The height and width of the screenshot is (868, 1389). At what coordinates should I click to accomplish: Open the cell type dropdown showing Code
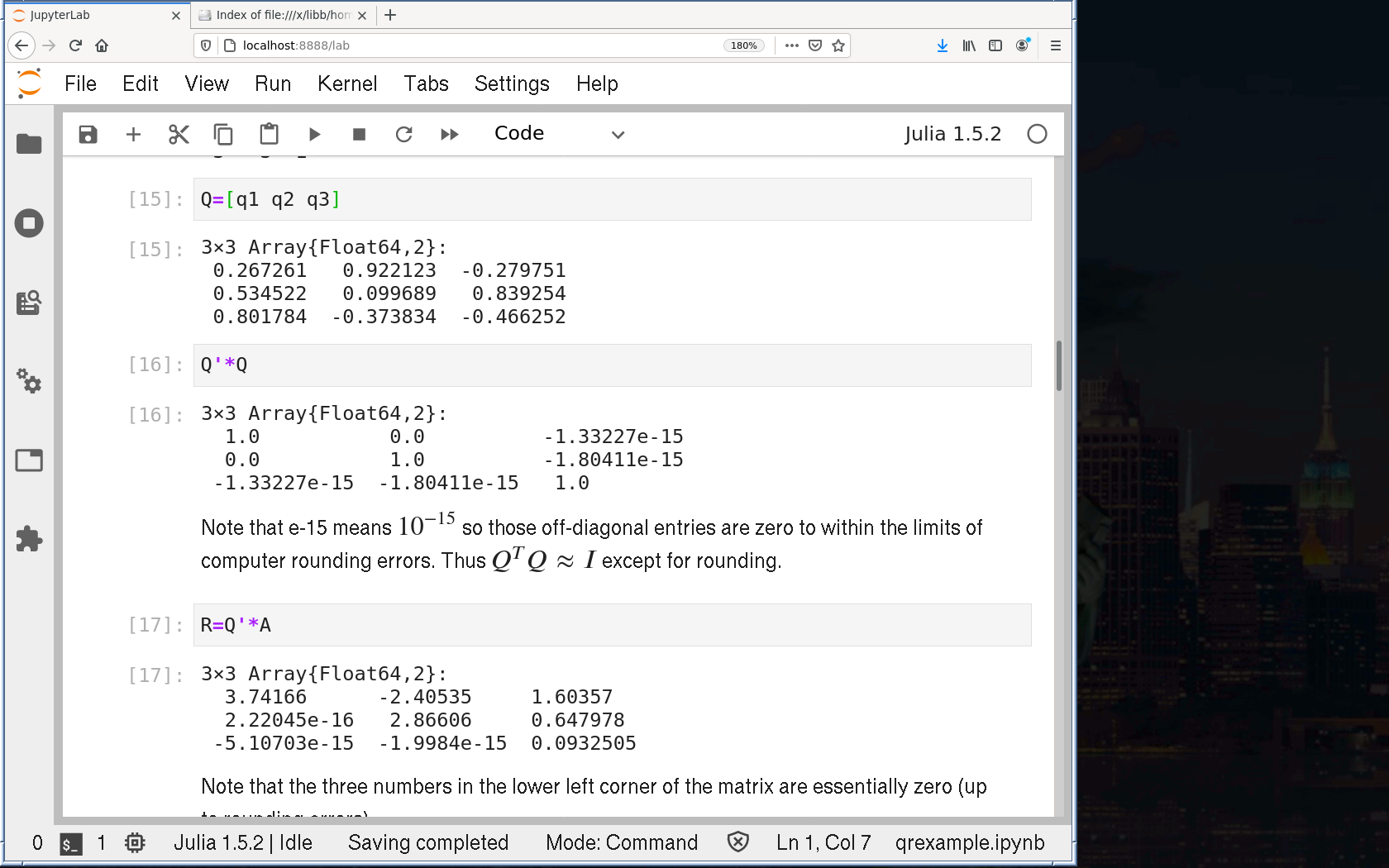tap(558, 134)
